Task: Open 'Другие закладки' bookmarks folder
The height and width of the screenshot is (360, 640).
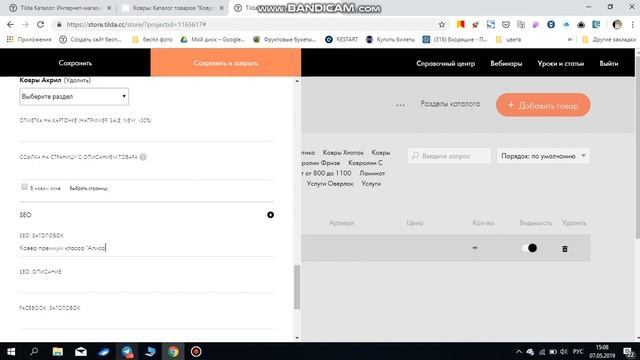Action: pyautogui.click(x=609, y=40)
